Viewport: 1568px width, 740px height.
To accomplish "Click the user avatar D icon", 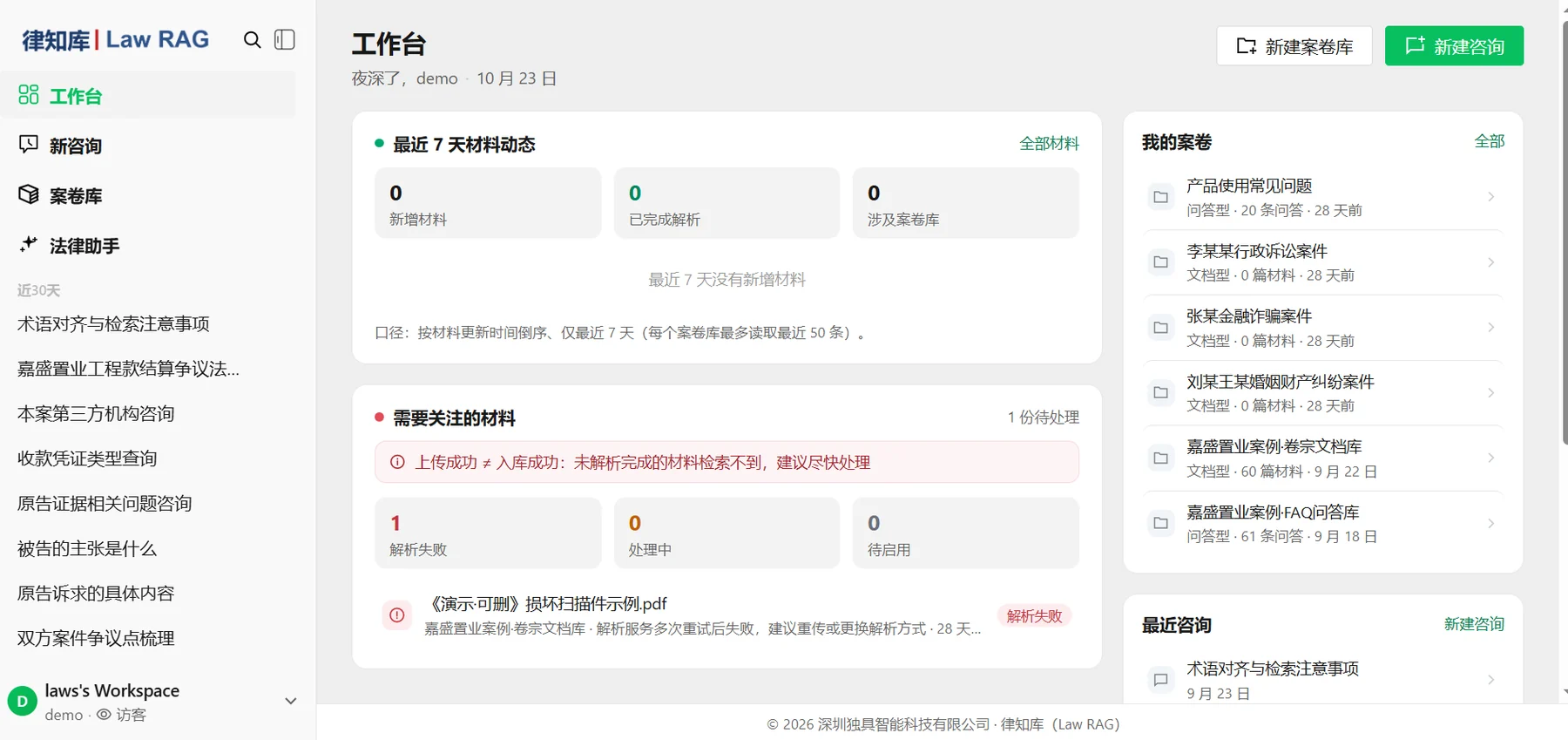I will (x=22, y=701).
